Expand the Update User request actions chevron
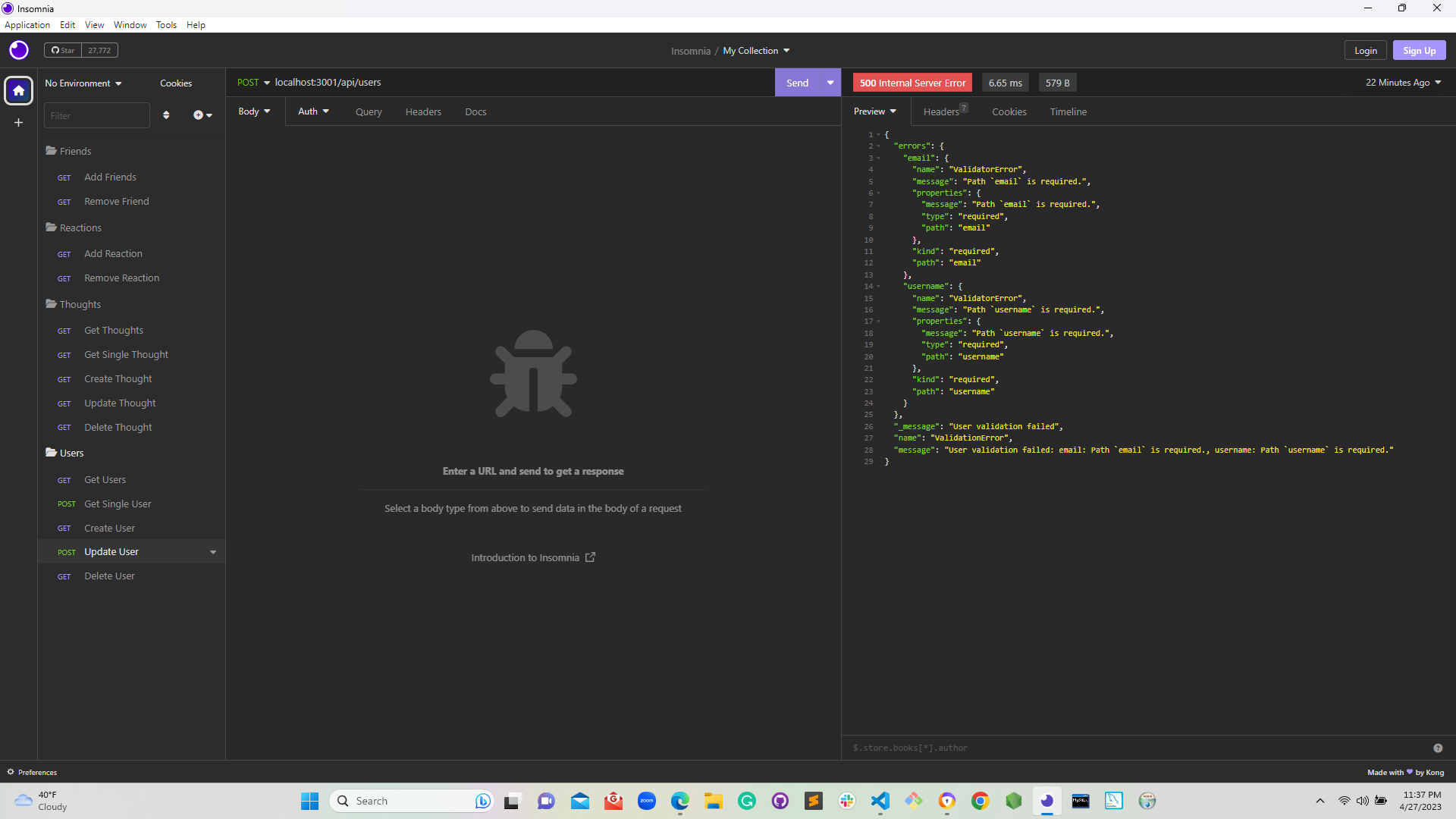 pyautogui.click(x=213, y=552)
